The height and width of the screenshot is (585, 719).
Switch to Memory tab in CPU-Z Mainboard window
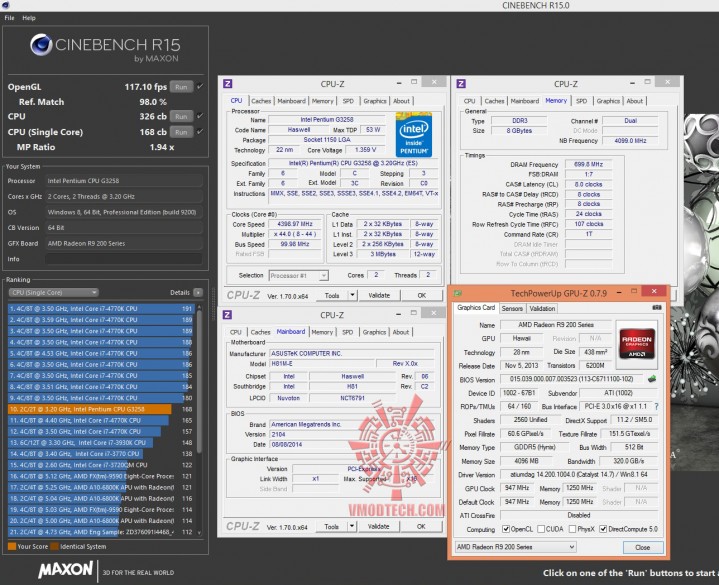coord(322,332)
